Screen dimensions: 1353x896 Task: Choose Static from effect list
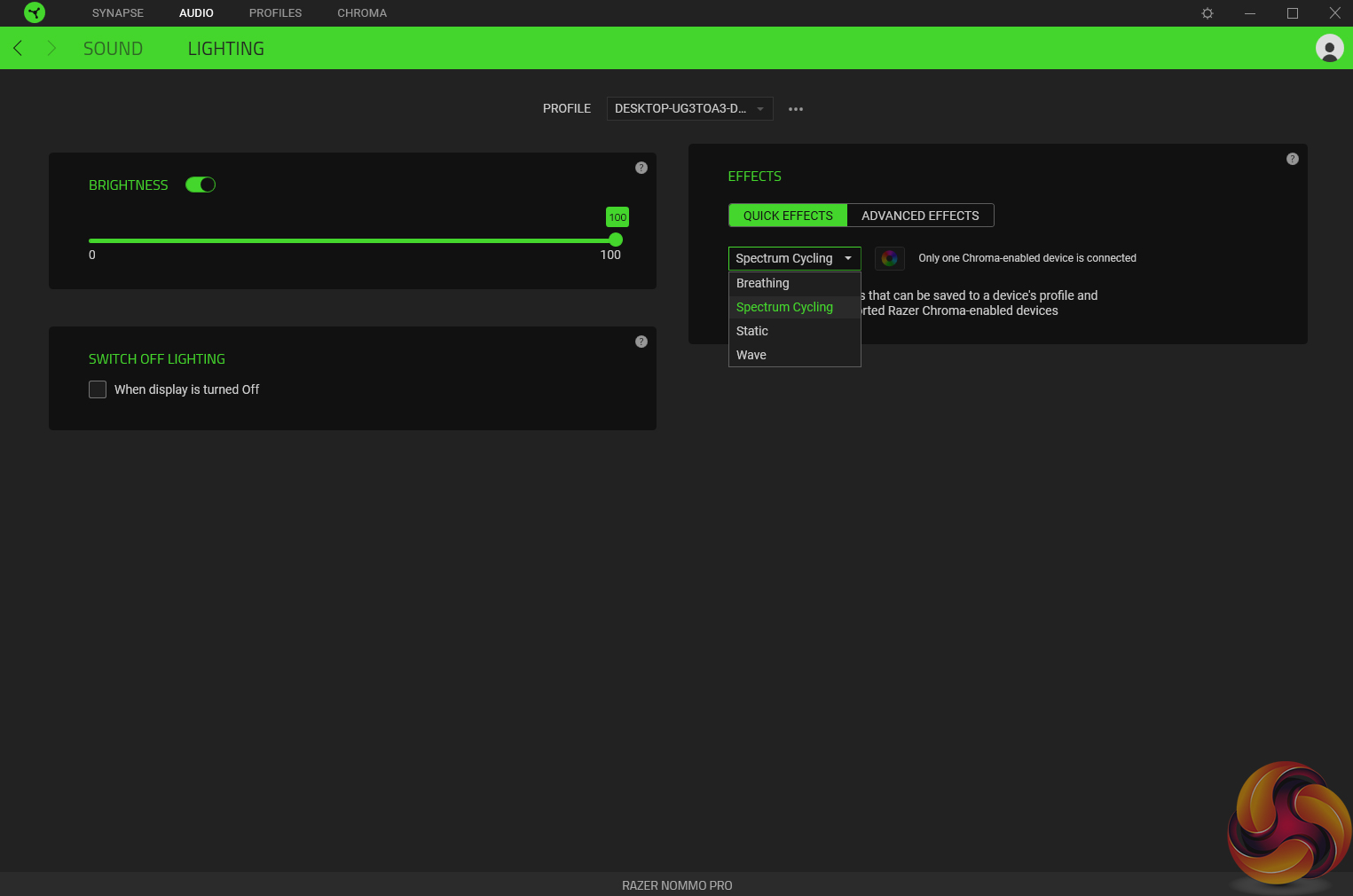tap(795, 331)
